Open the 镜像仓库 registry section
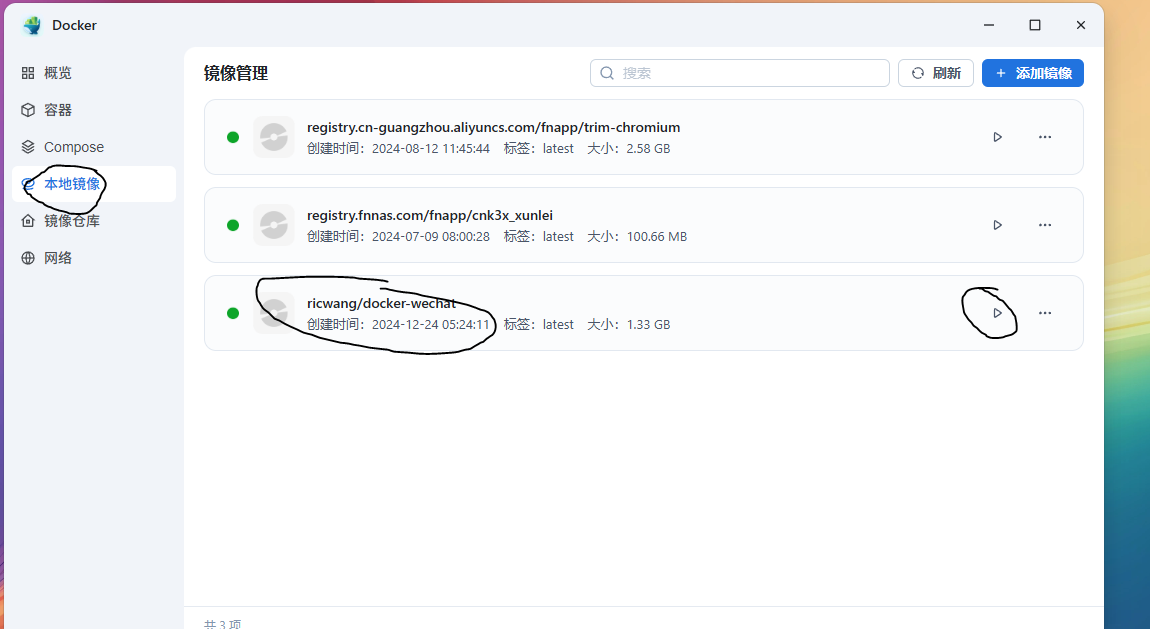1150x629 pixels. point(94,221)
